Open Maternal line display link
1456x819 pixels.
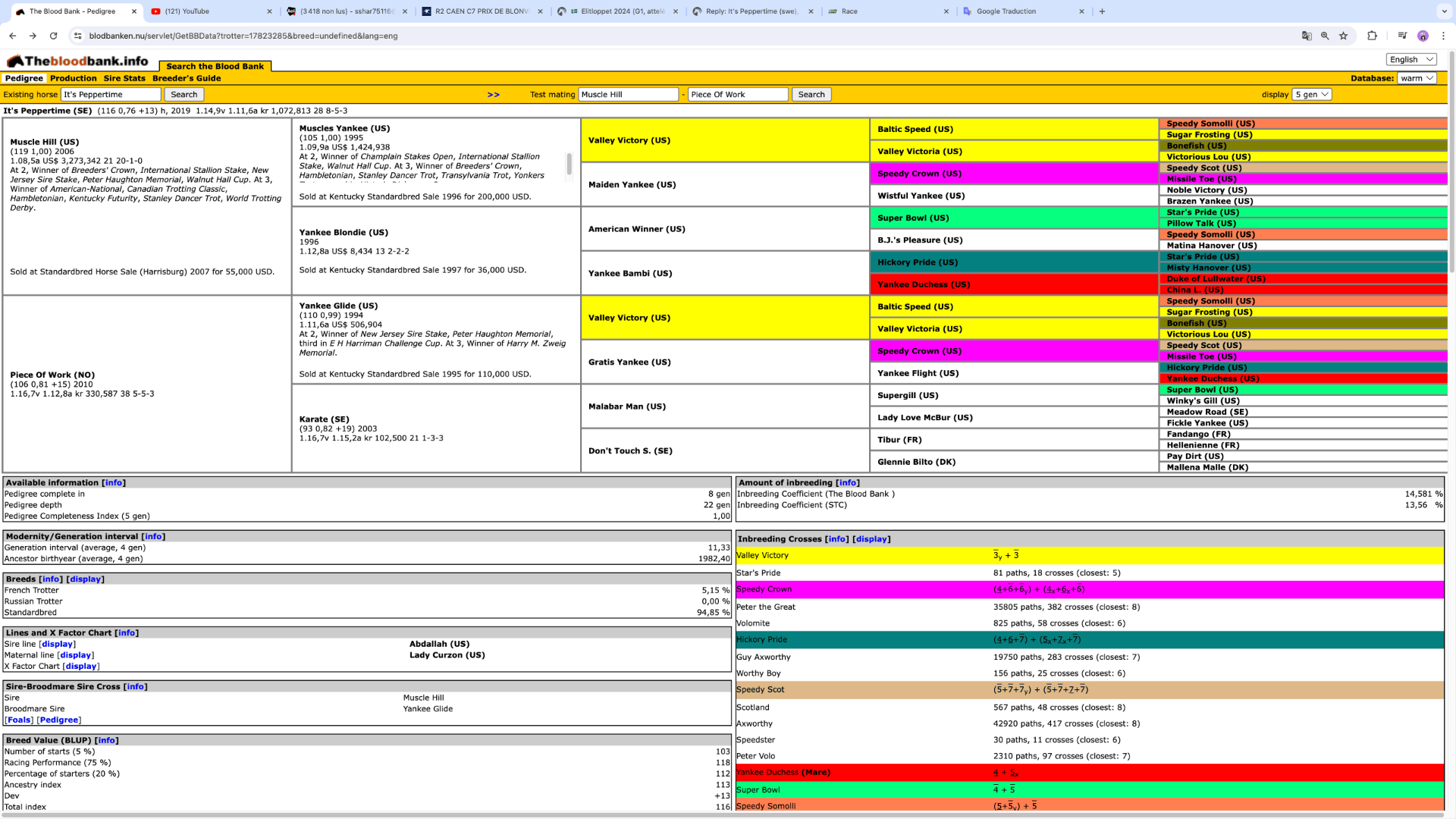[76, 655]
